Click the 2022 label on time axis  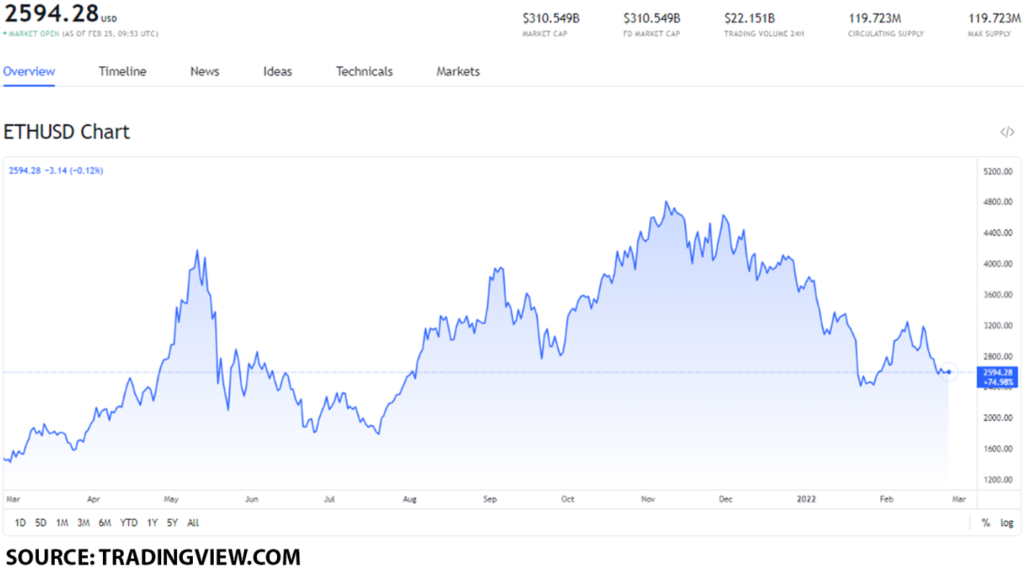tap(806, 499)
